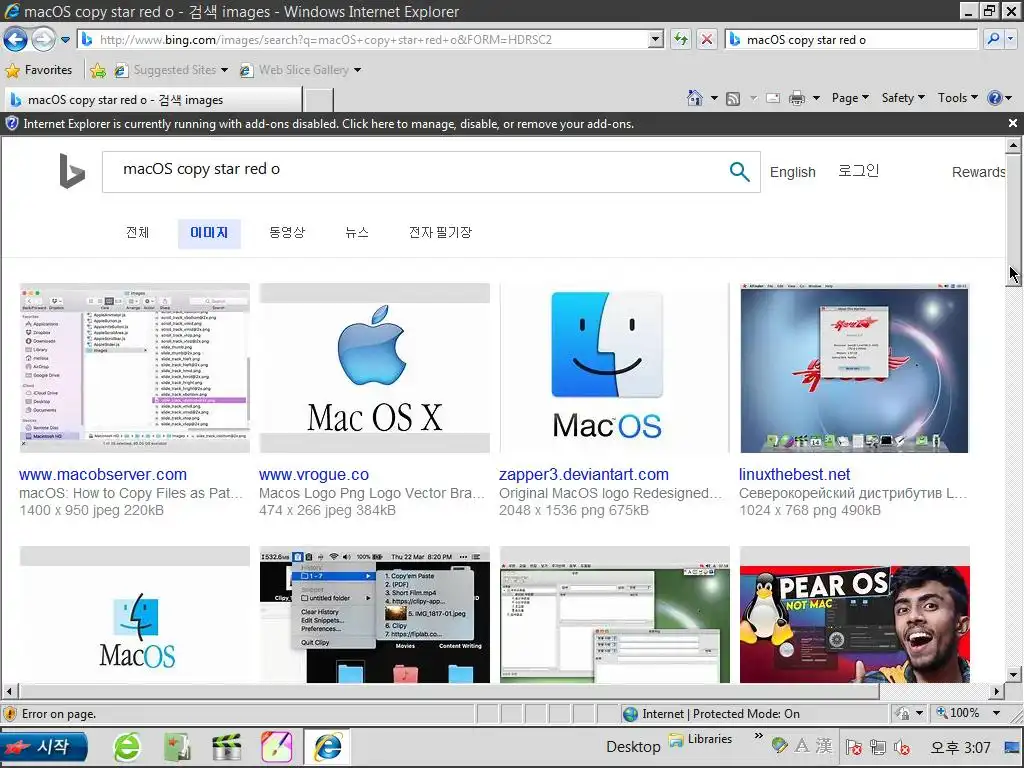
Task: Click the blue Help question mark icon
Action: 995,98
